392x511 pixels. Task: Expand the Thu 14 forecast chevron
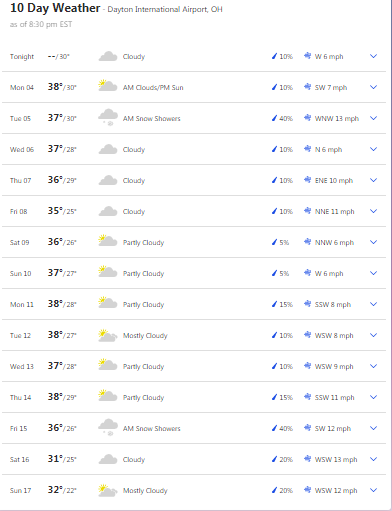374,397
